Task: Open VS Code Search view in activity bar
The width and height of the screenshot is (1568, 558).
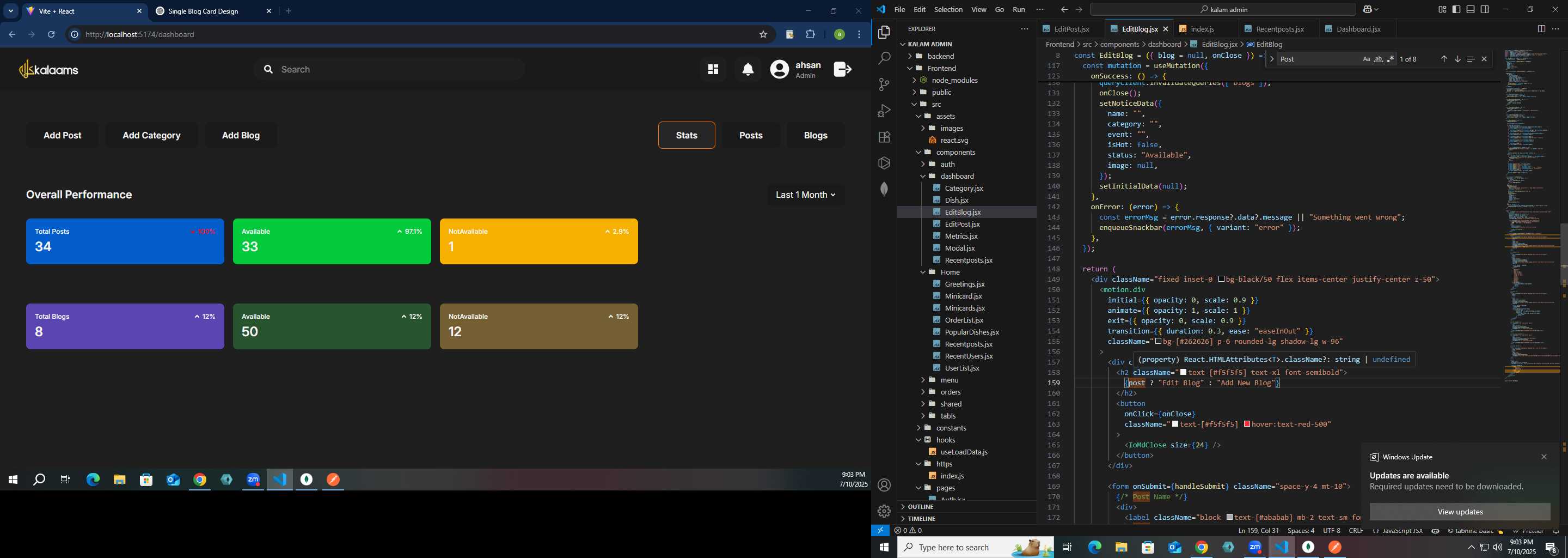Action: pos(884,58)
